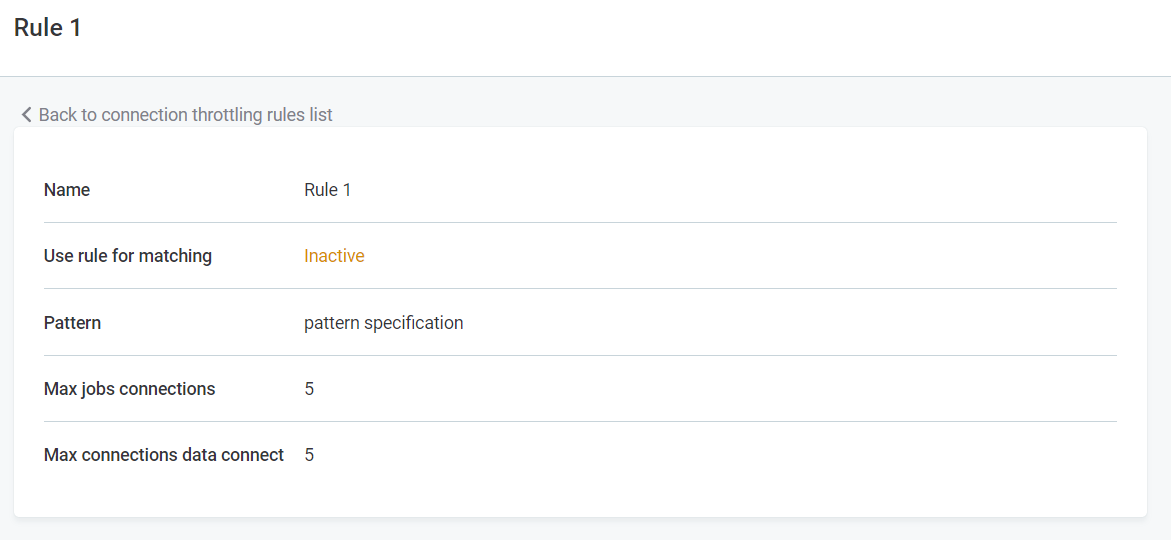This screenshot has height=540, width=1171.
Task: Select the "Name" field label
Action: pyautogui.click(x=67, y=190)
